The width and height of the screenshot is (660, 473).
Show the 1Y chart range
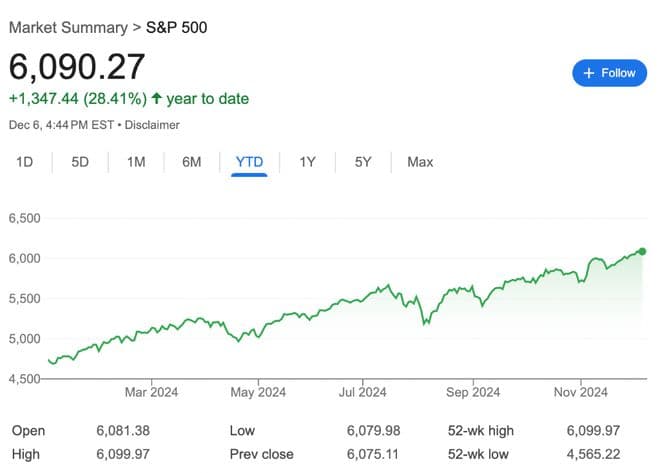click(308, 161)
